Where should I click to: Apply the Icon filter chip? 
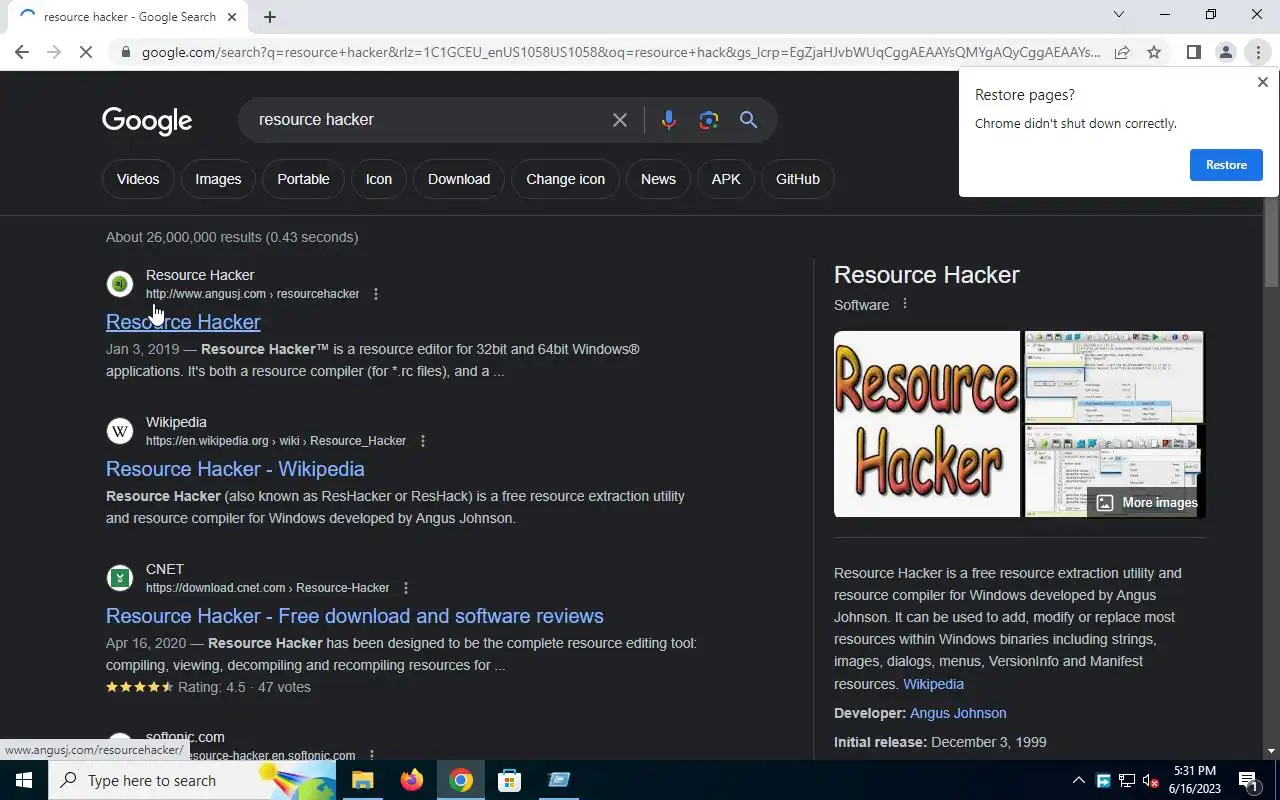379,179
